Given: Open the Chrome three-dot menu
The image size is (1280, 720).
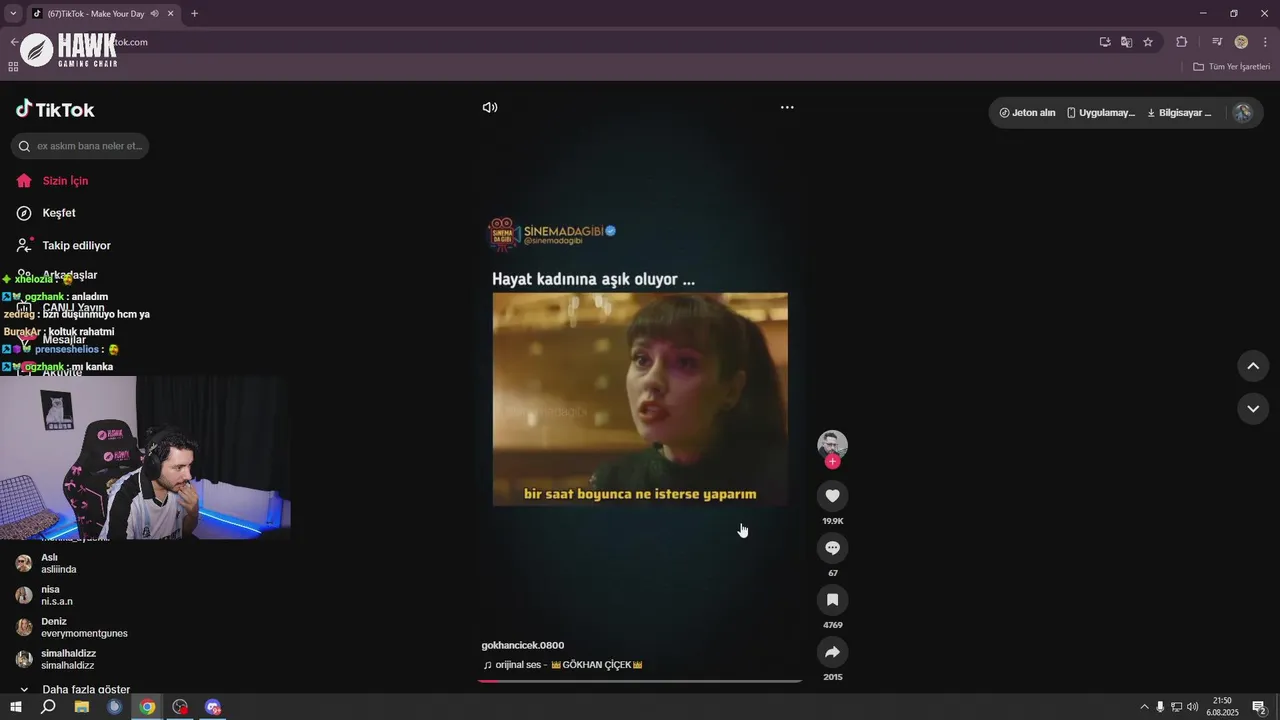Looking at the screenshot, I should tap(1265, 42).
